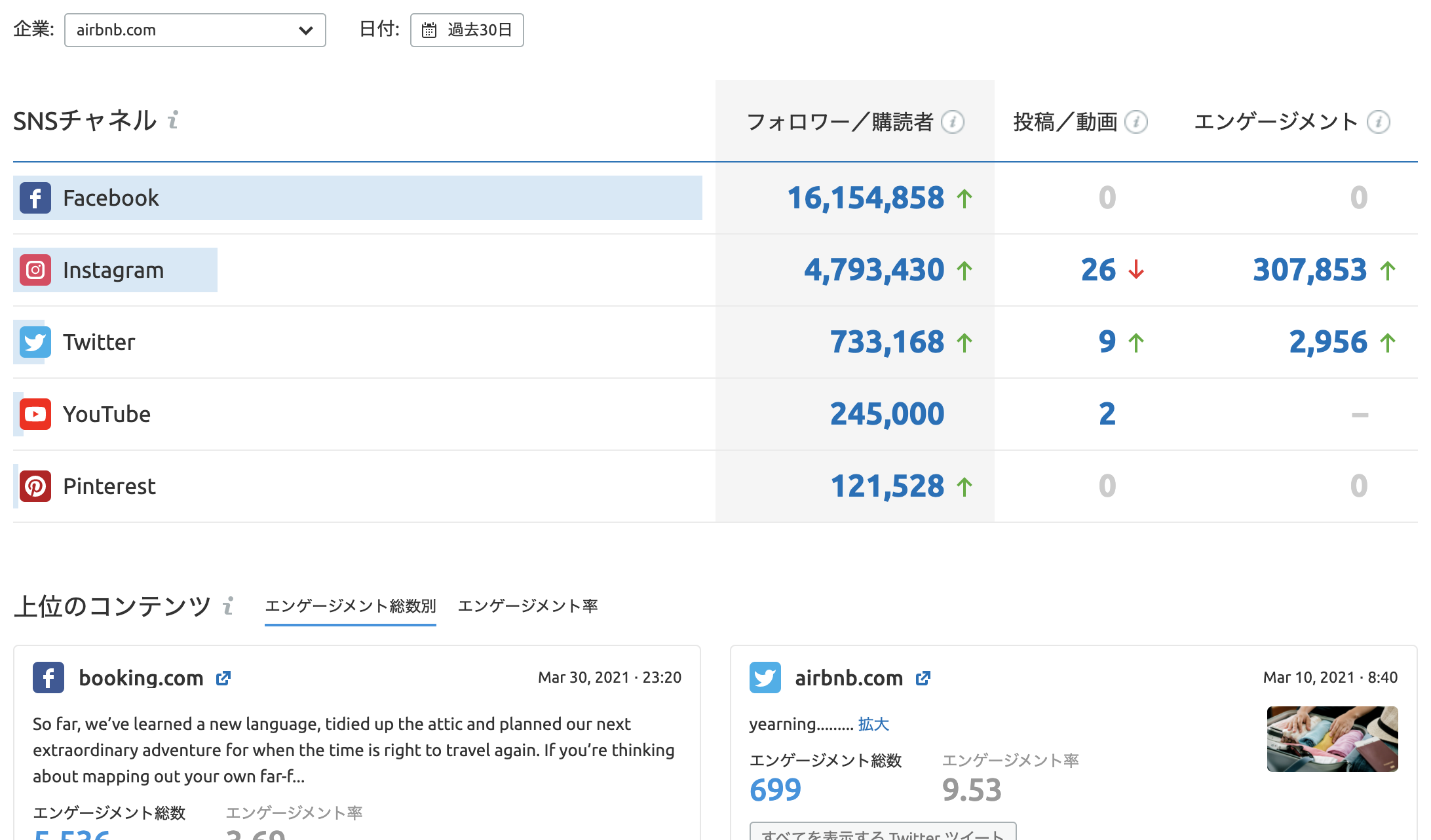Click すべてを表示する Twitter ツイート button
This screenshot has height=840, width=1431.
coord(883,832)
